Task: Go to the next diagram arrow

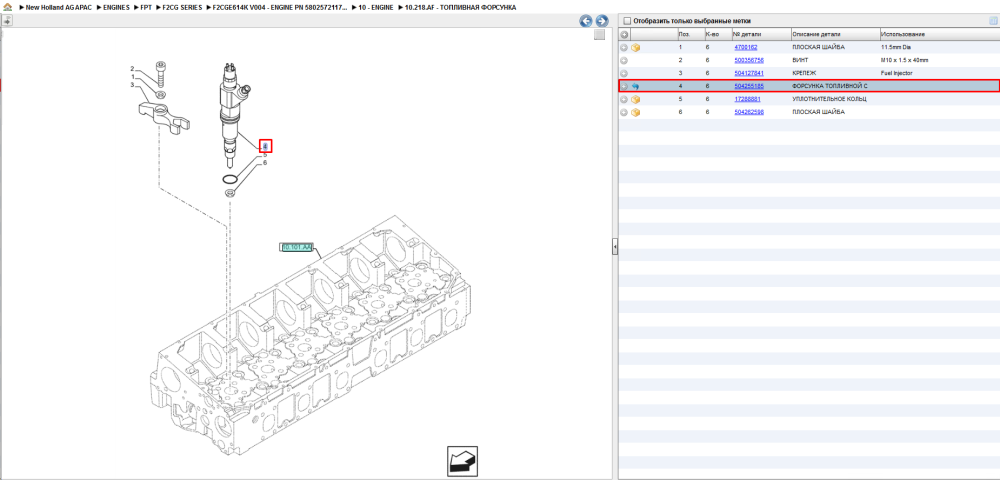Action: pos(601,21)
